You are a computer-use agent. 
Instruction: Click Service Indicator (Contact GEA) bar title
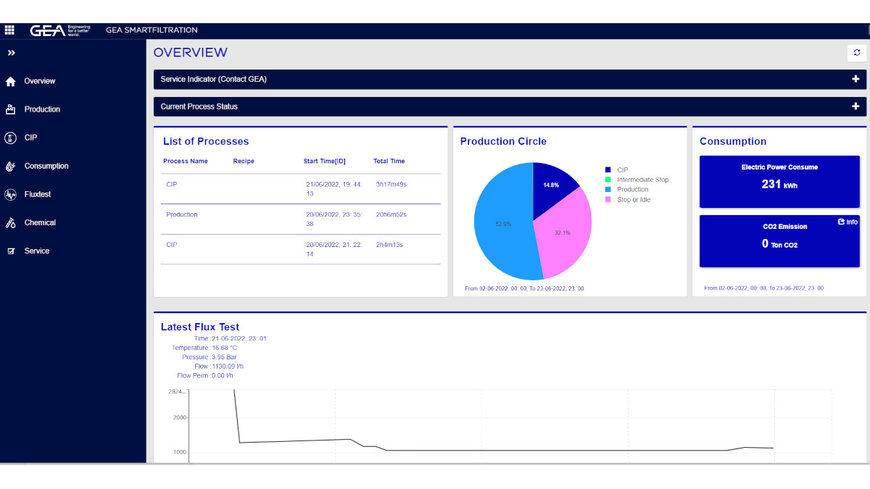pyautogui.click(x=214, y=79)
